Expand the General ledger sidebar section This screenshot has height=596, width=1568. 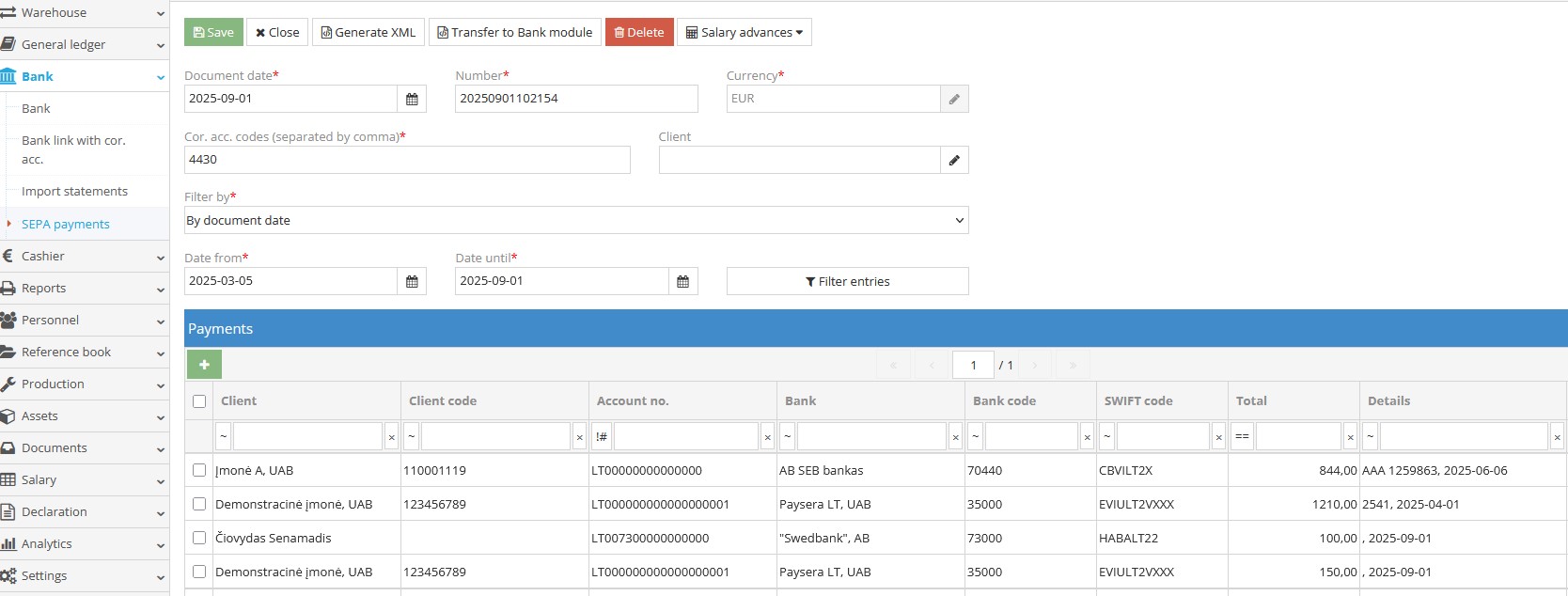tap(83, 44)
